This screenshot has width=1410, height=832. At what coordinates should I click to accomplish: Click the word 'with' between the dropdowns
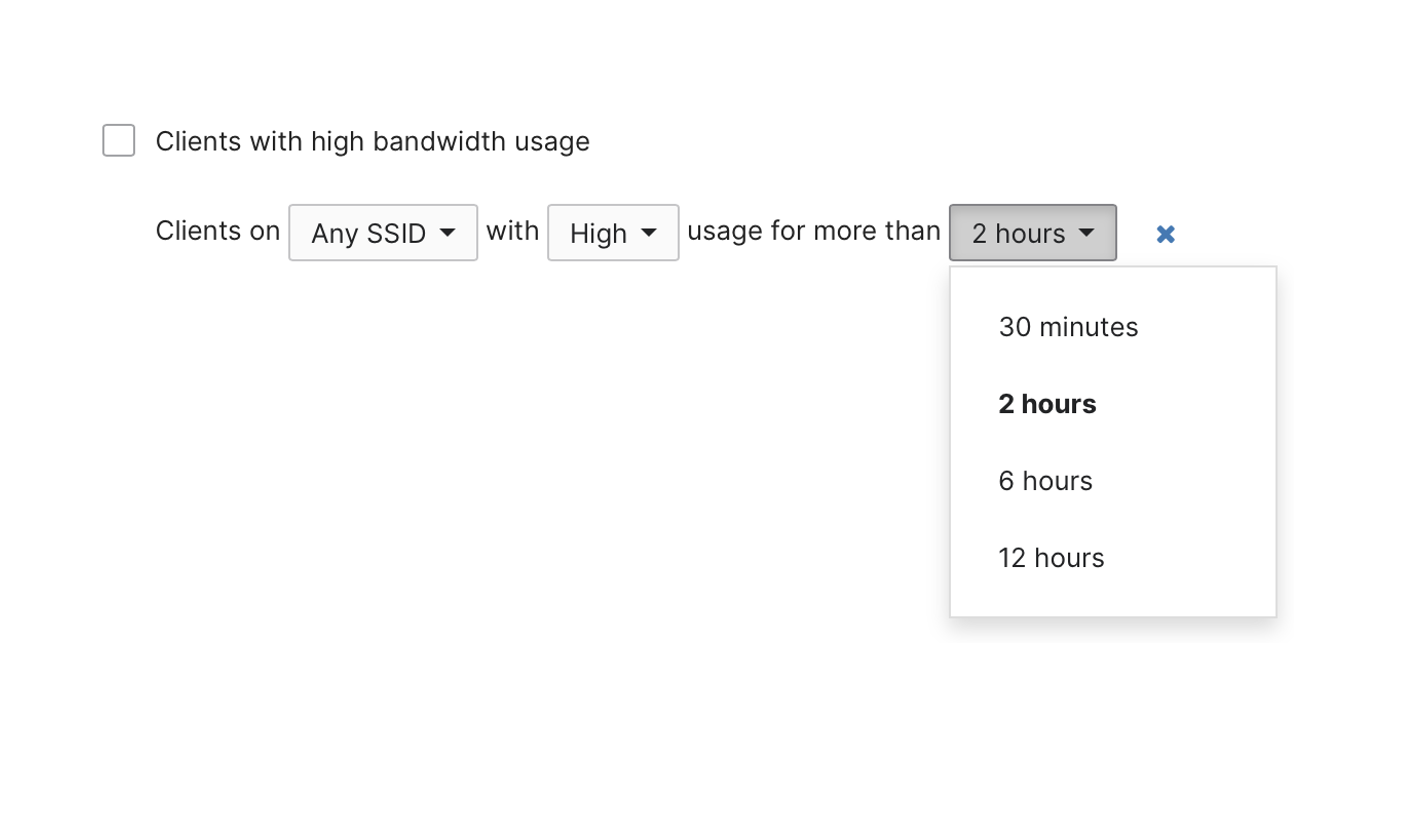[x=512, y=231]
